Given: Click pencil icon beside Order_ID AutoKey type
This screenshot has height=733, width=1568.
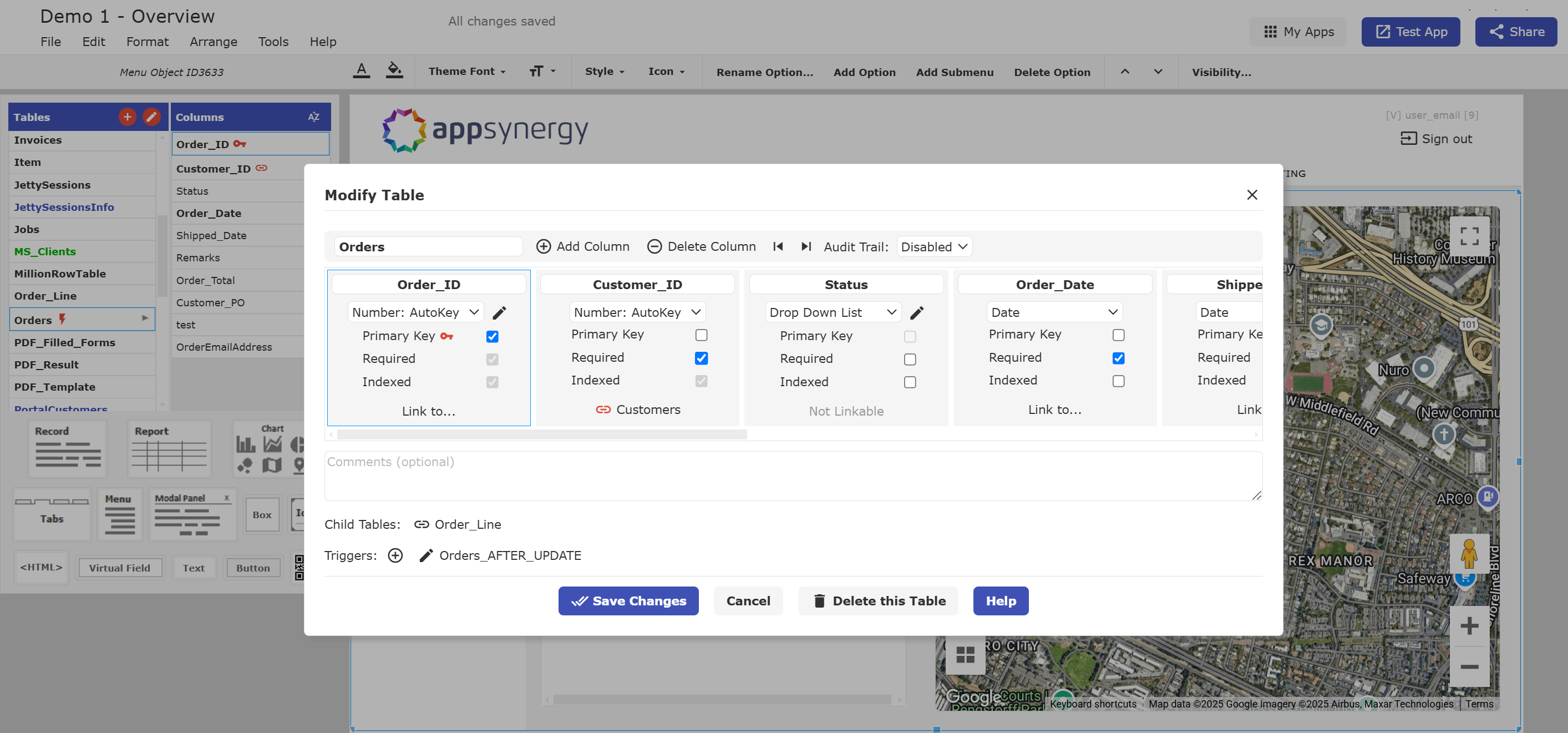Looking at the screenshot, I should [499, 312].
